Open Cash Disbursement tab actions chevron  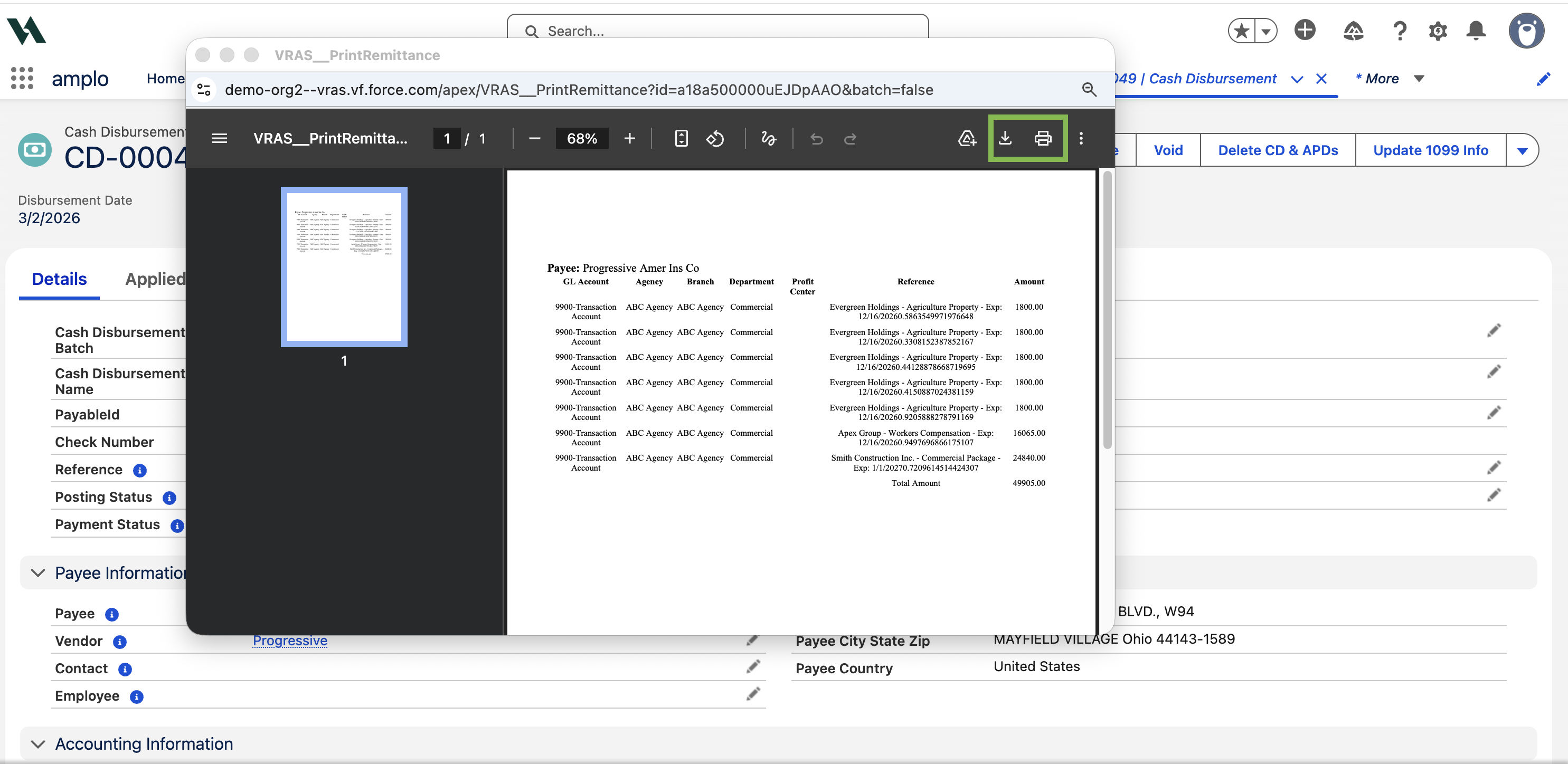[1297, 79]
